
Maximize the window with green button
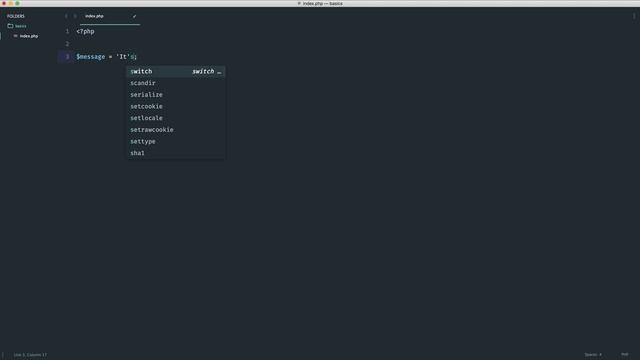[18, 3]
